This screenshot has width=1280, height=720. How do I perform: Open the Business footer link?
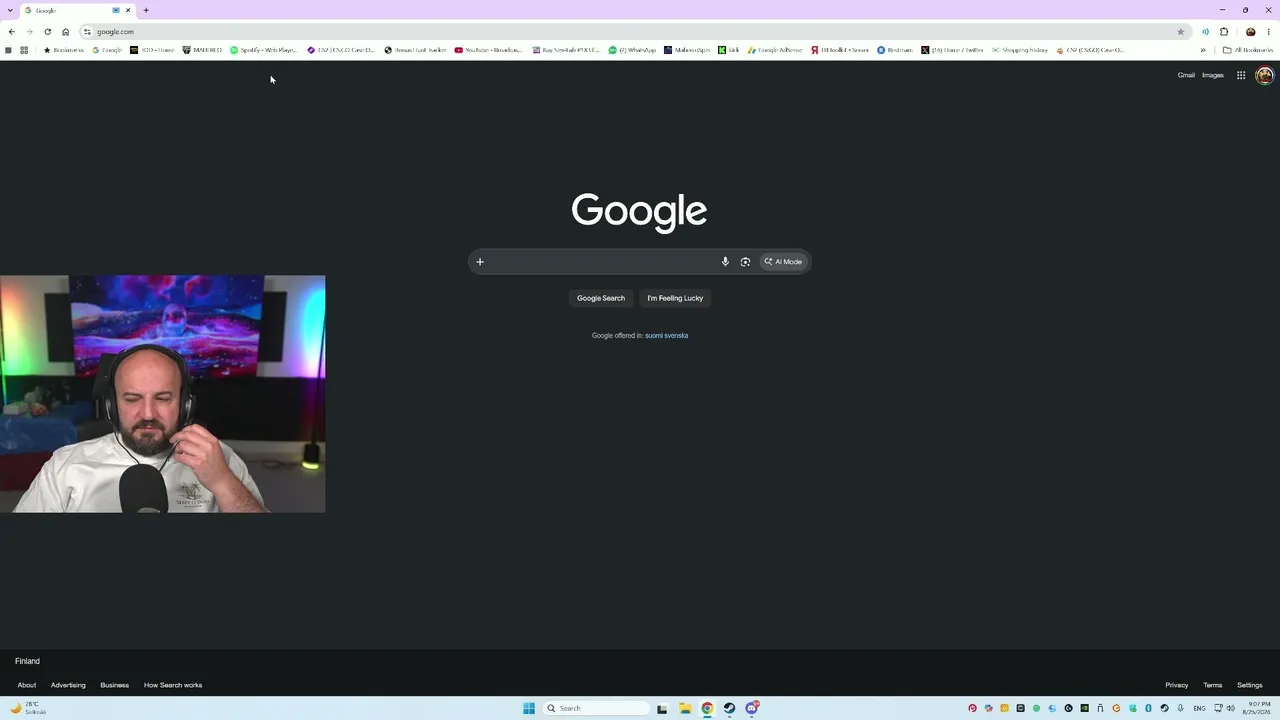pos(114,685)
